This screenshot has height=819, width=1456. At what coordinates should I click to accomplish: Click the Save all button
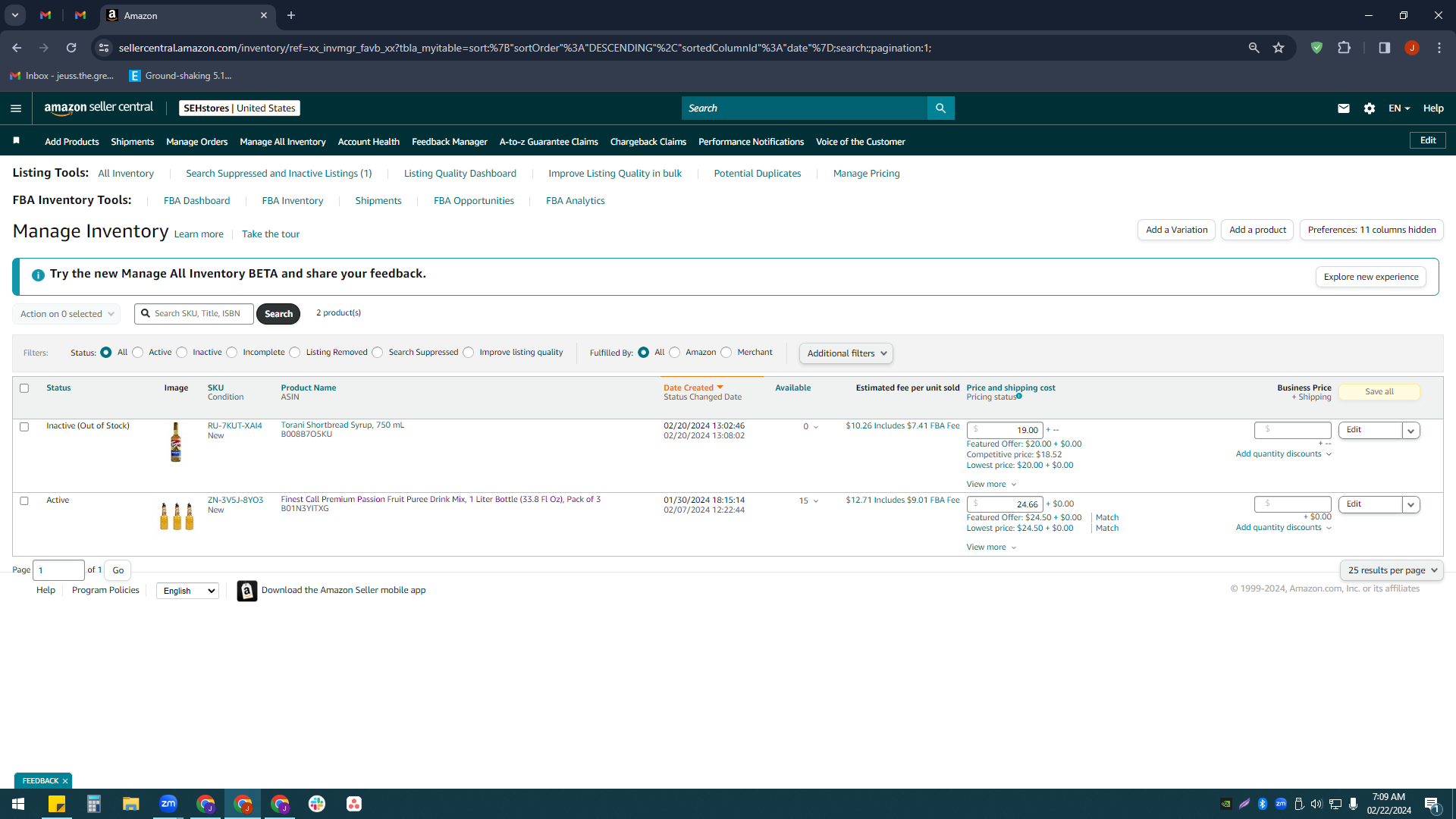[x=1379, y=392]
